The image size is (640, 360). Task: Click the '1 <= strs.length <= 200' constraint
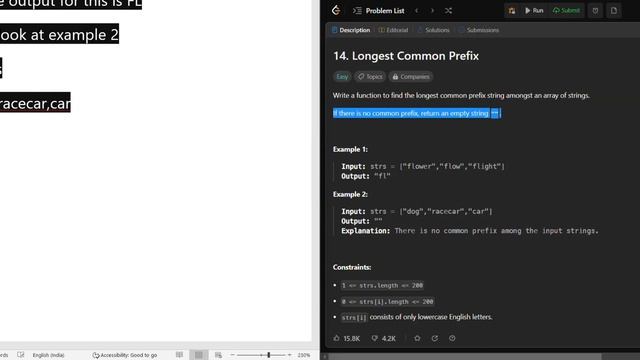click(382, 285)
